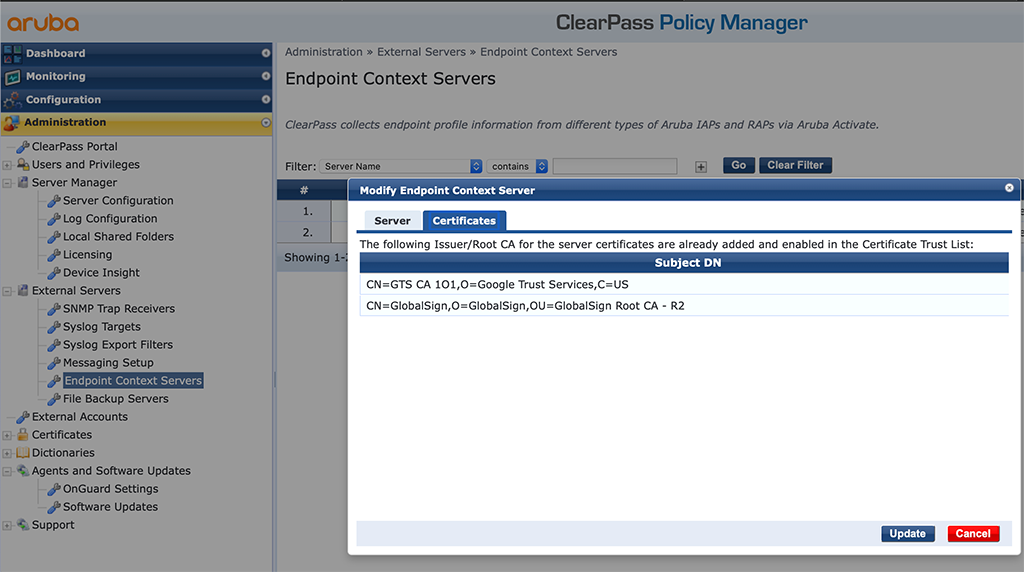
Task: Click the Log Configuration wrench icon
Action: click(54, 219)
